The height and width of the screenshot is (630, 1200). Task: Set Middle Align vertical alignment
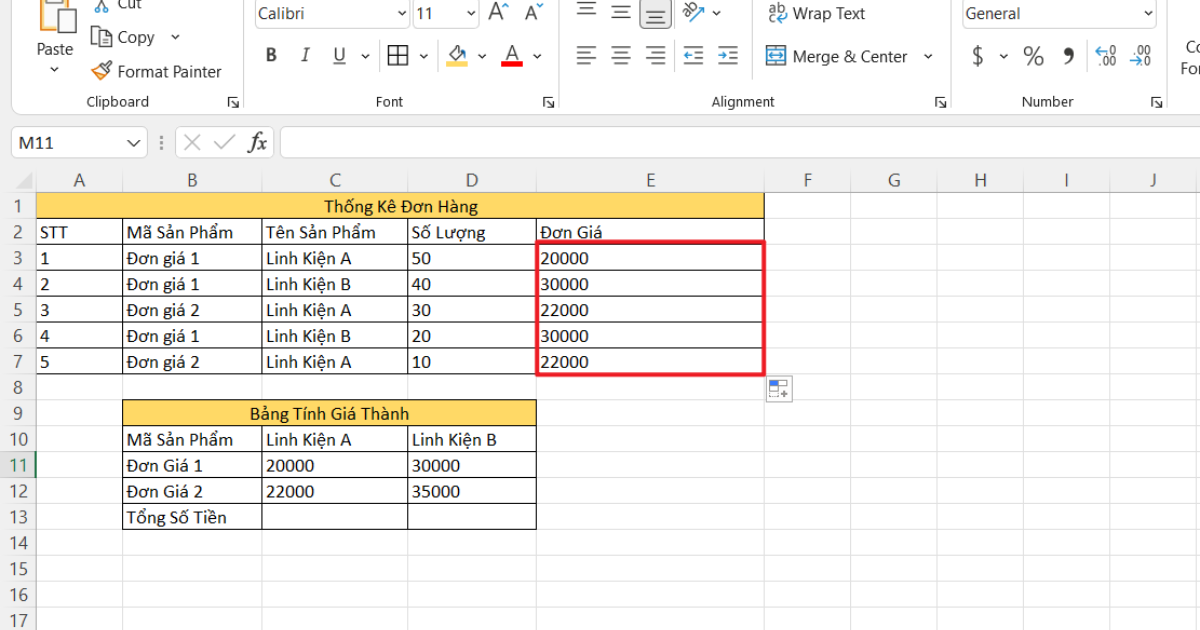click(621, 12)
